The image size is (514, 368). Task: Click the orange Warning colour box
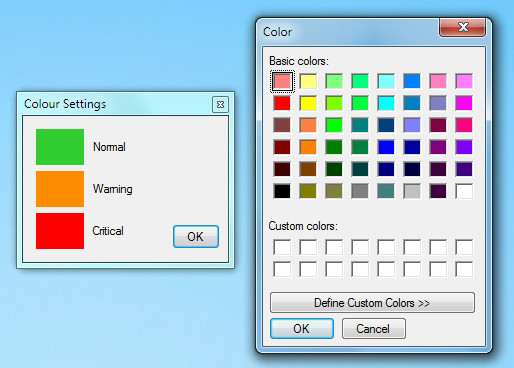(60, 189)
